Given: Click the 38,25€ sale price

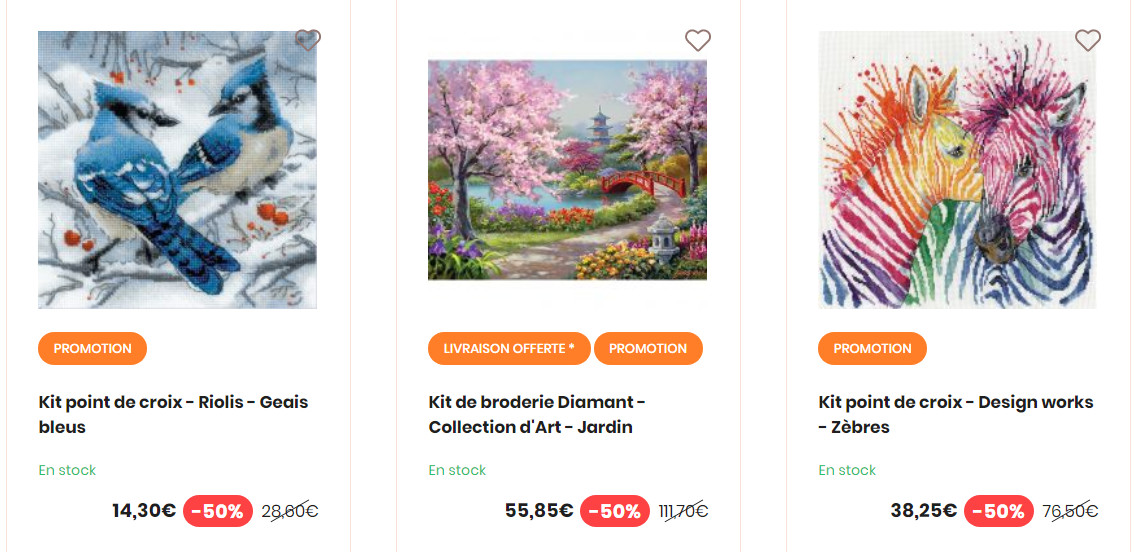Looking at the screenshot, I should coord(923,511).
